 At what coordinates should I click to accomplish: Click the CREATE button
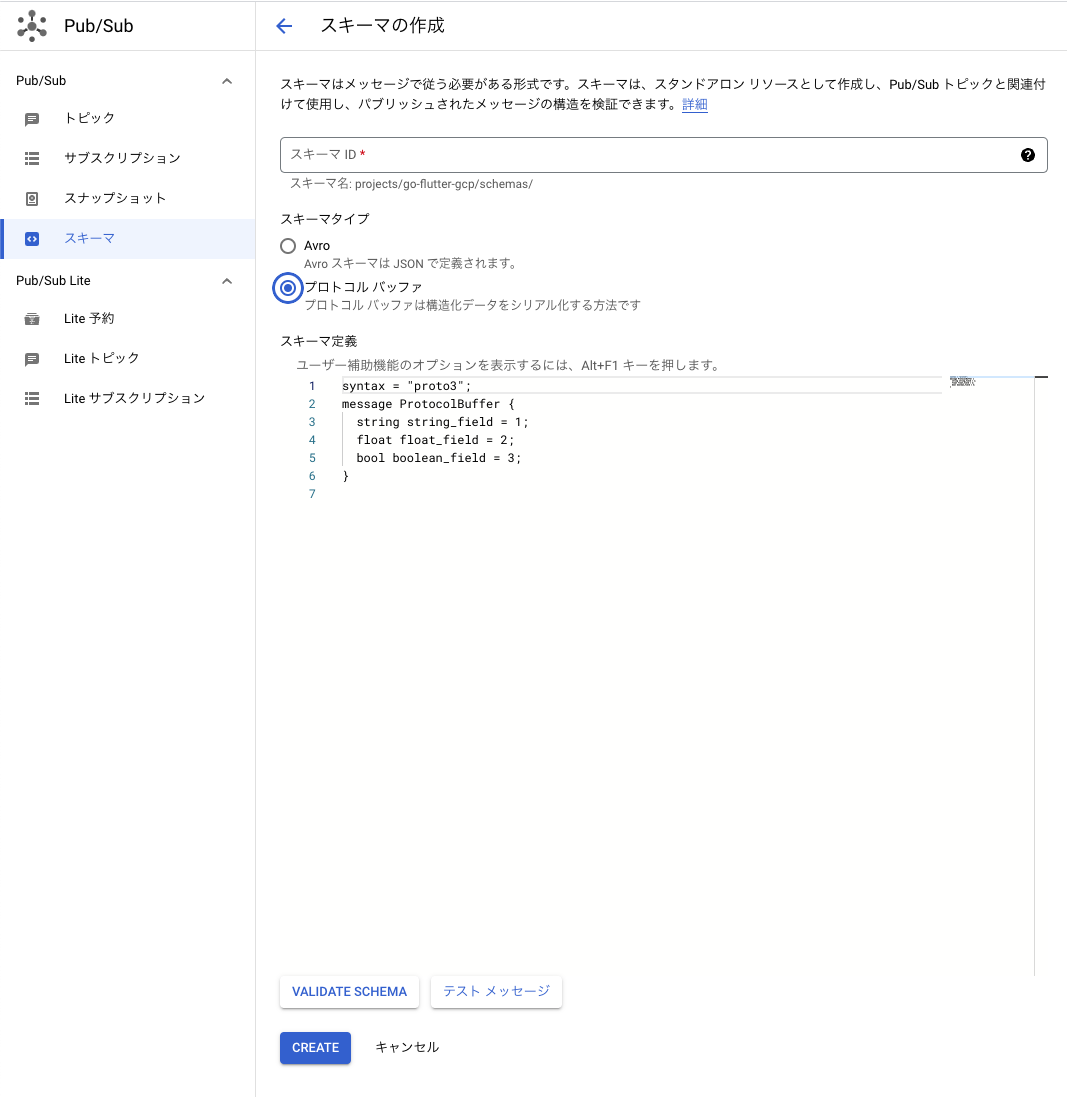tap(316, 1047)
